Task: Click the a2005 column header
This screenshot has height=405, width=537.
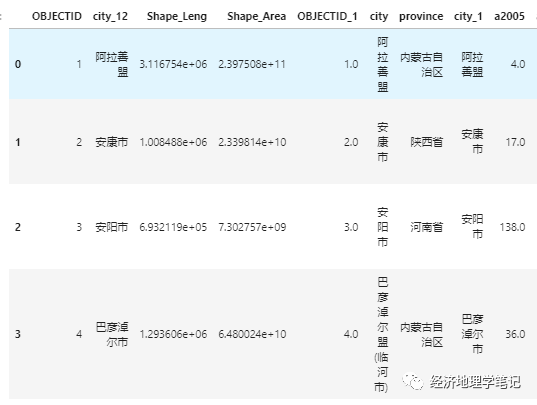Action: [x=509, y=16]
